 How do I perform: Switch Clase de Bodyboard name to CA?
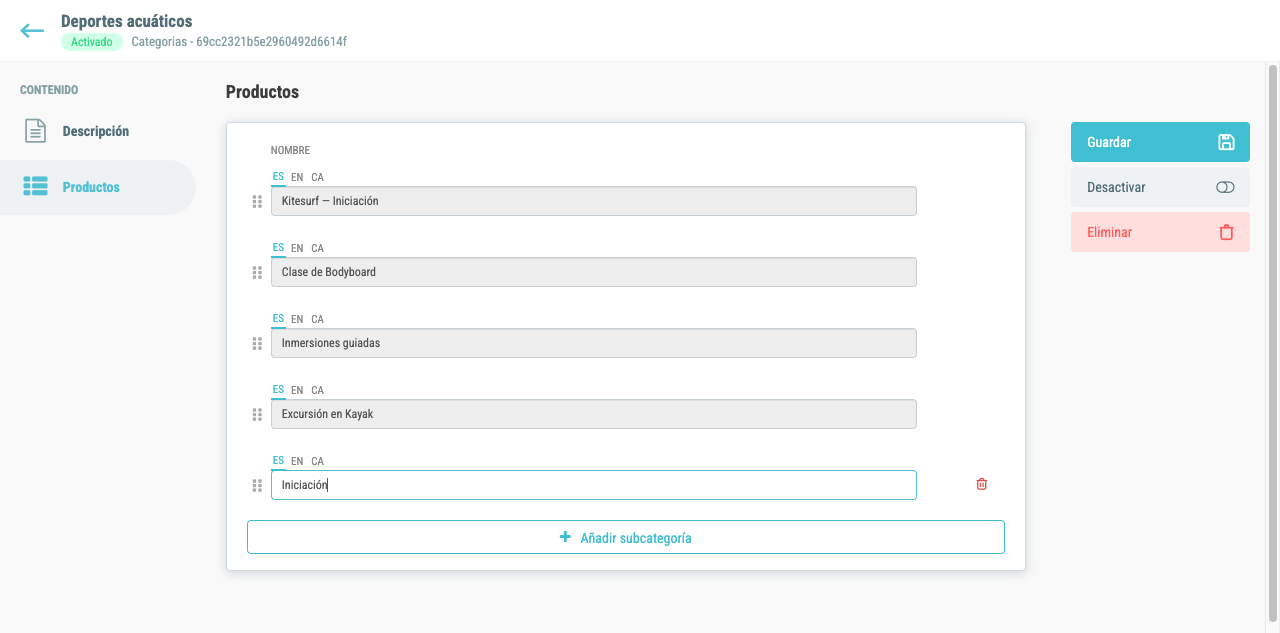click(x=317, y=248)
